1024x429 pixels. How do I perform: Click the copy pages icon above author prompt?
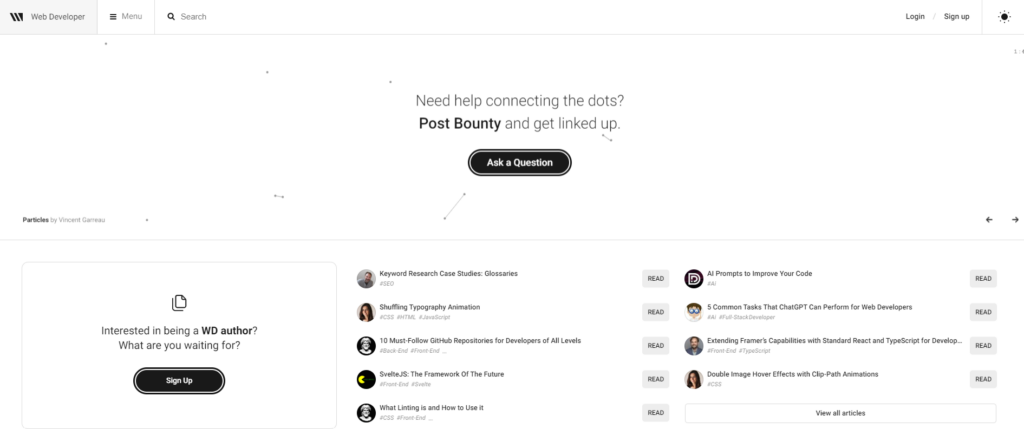(179, 302)
